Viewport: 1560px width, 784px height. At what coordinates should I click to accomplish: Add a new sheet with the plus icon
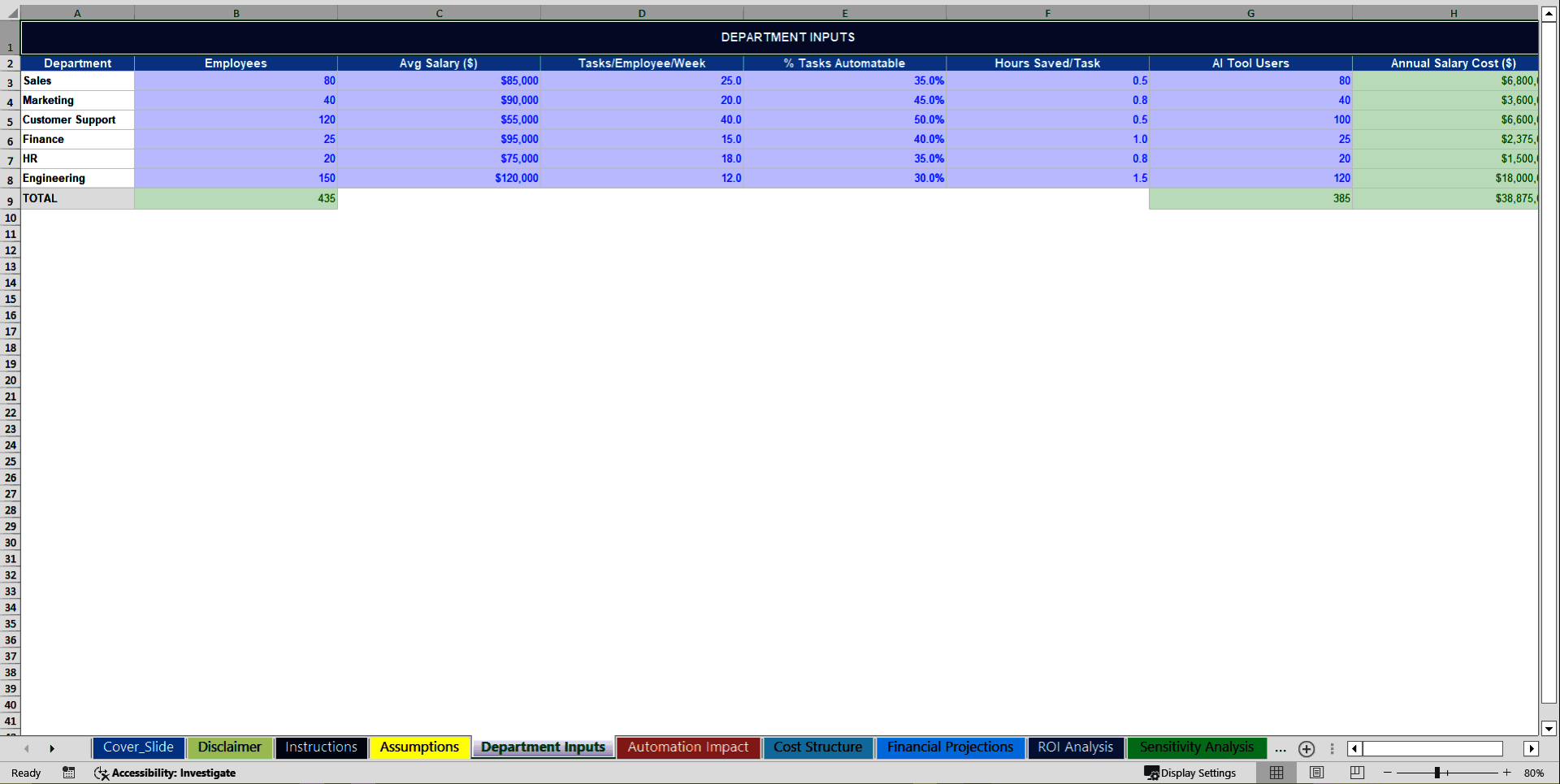pos(1306,749)
